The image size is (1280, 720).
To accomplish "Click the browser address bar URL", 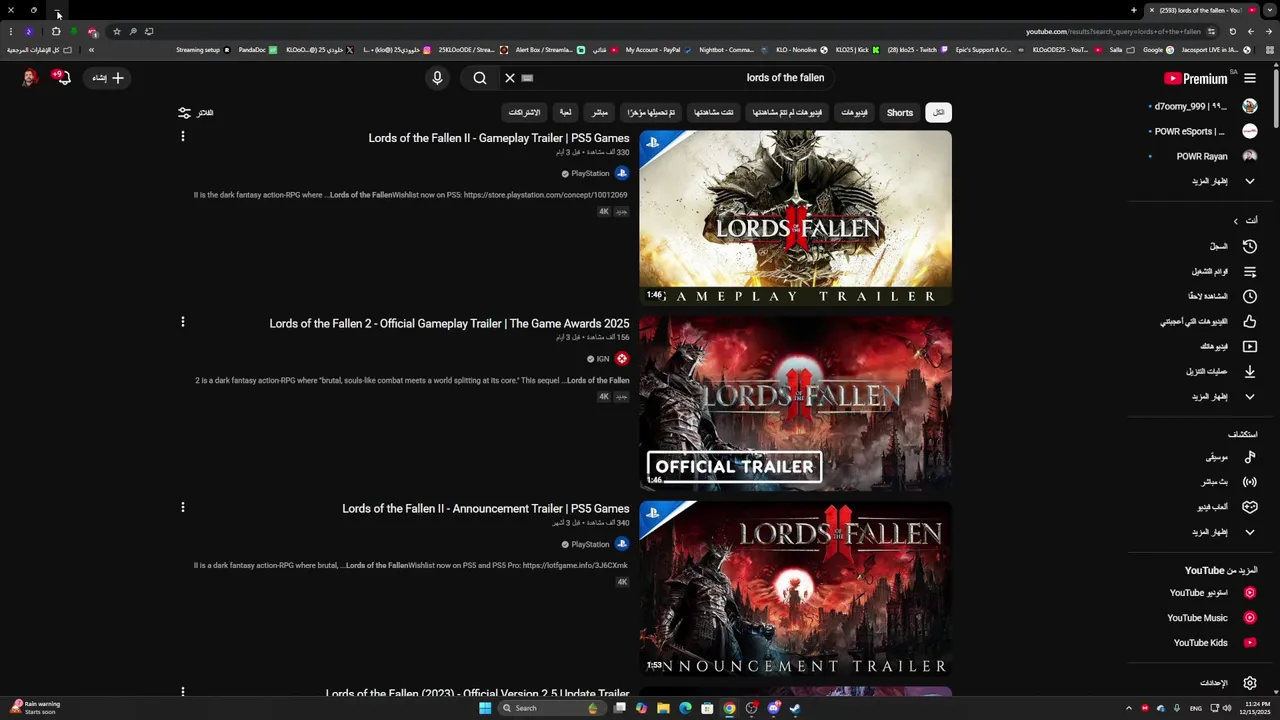I will coord(1113,31).
